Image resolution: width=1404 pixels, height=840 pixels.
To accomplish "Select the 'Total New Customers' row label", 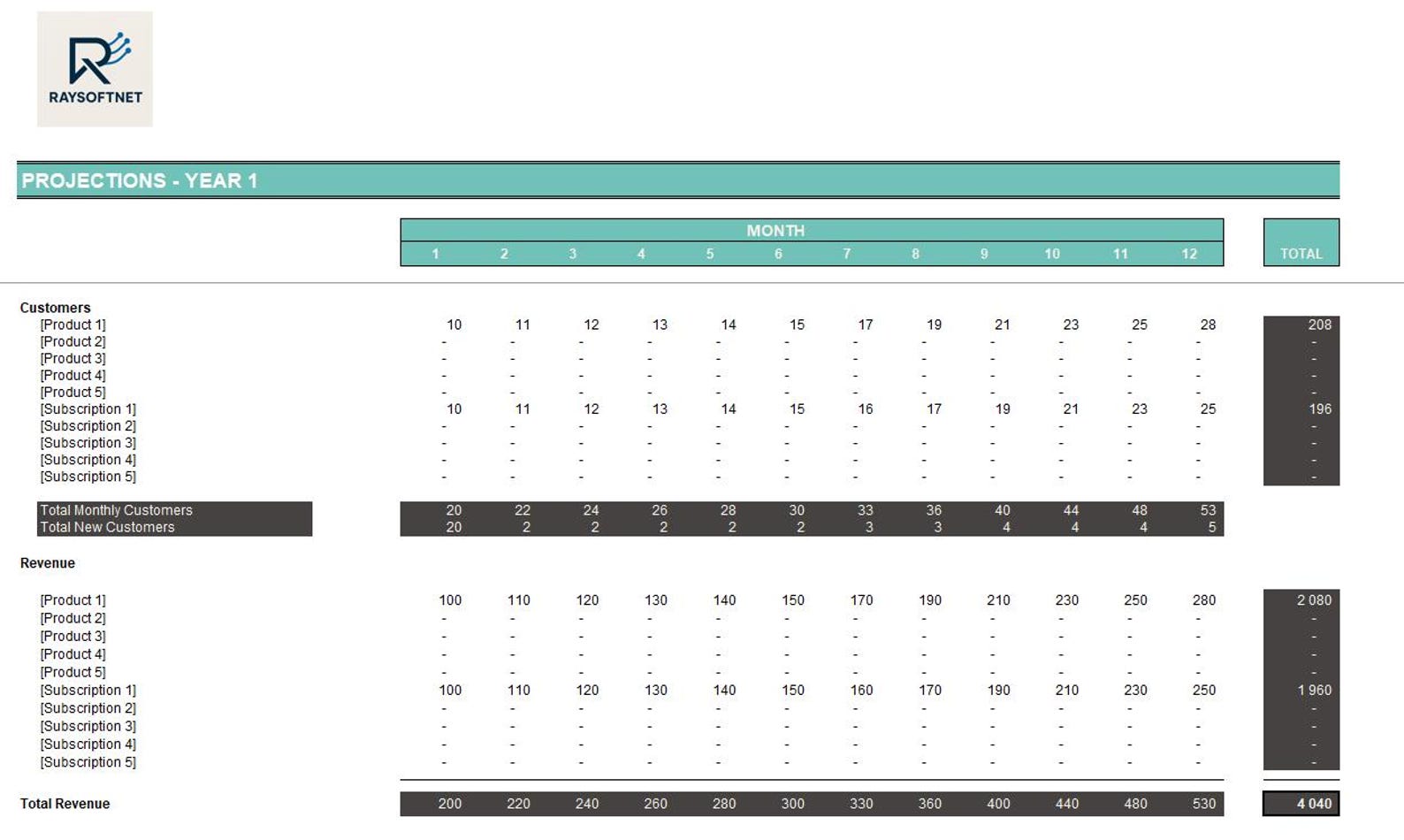I will [x=107, y=527].
